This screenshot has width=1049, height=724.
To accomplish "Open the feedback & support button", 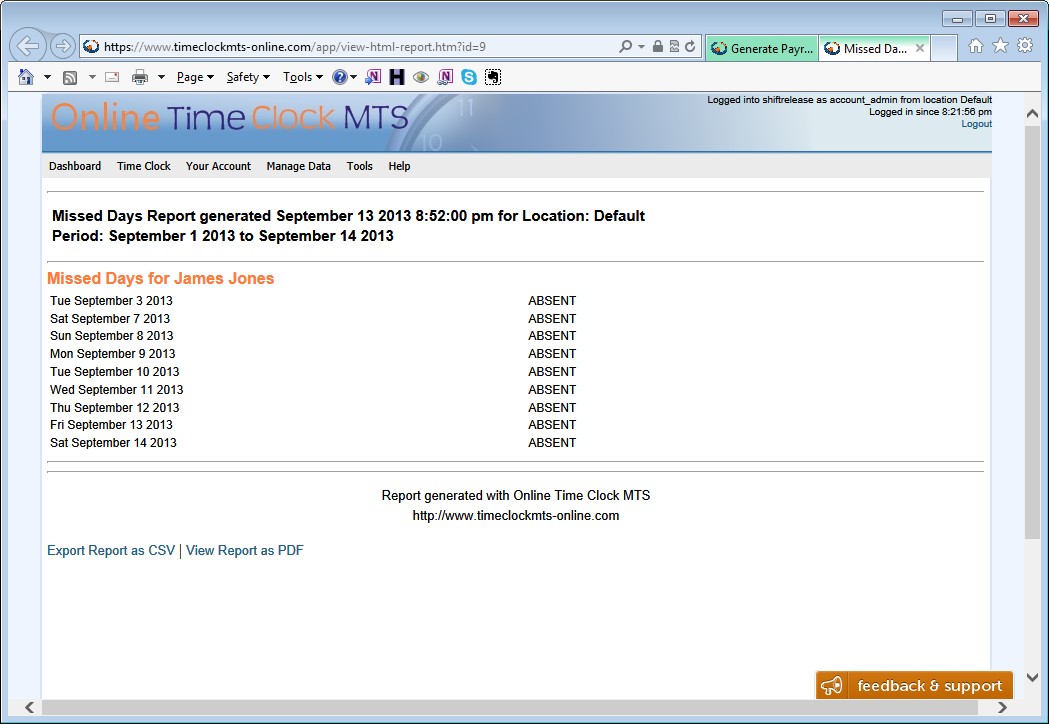I will tap(914, 685).
